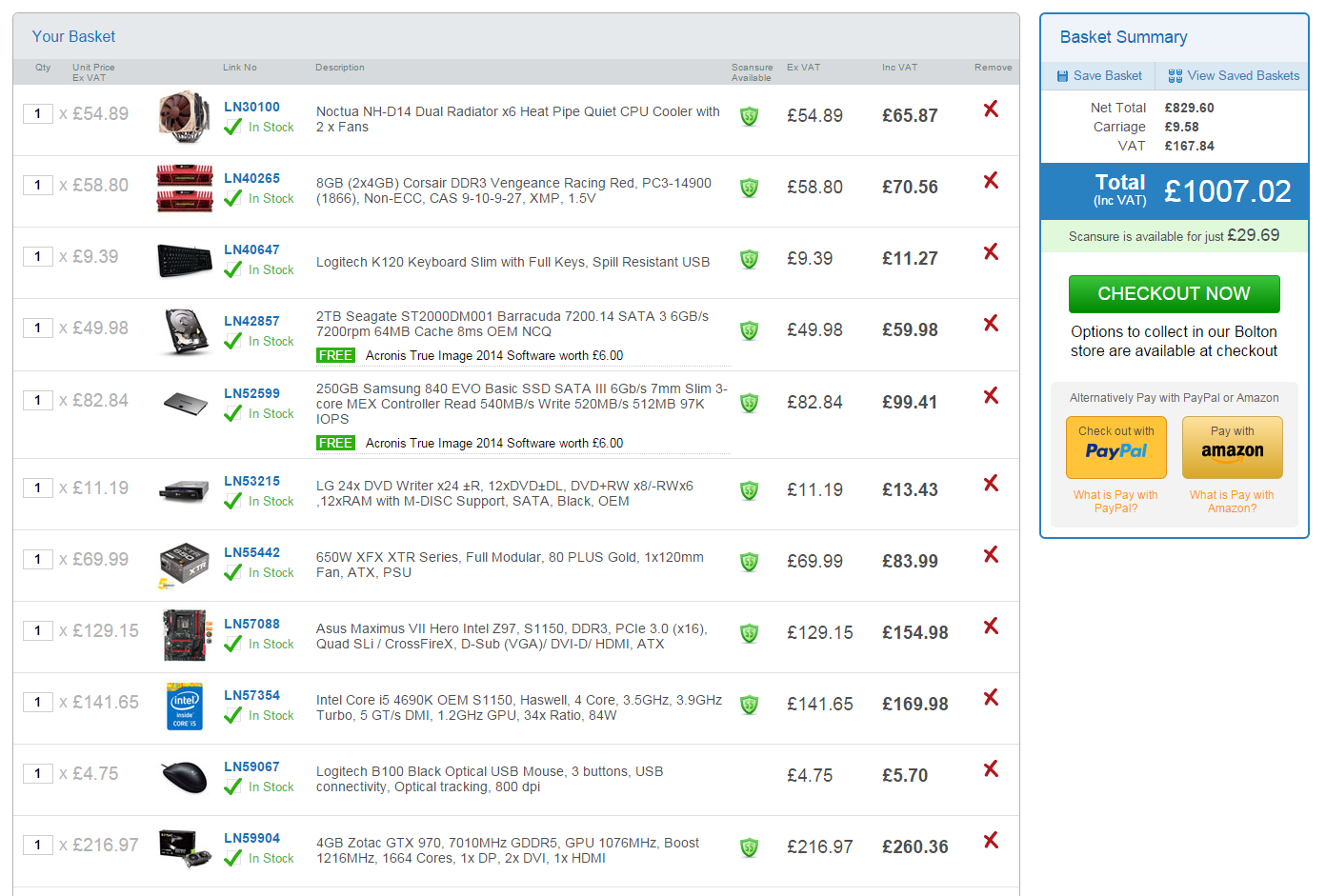This screenshot has height=896, width=1326.
Task: Edit quantity field for LG DVD Writer
Action: (x=38, y=488)
